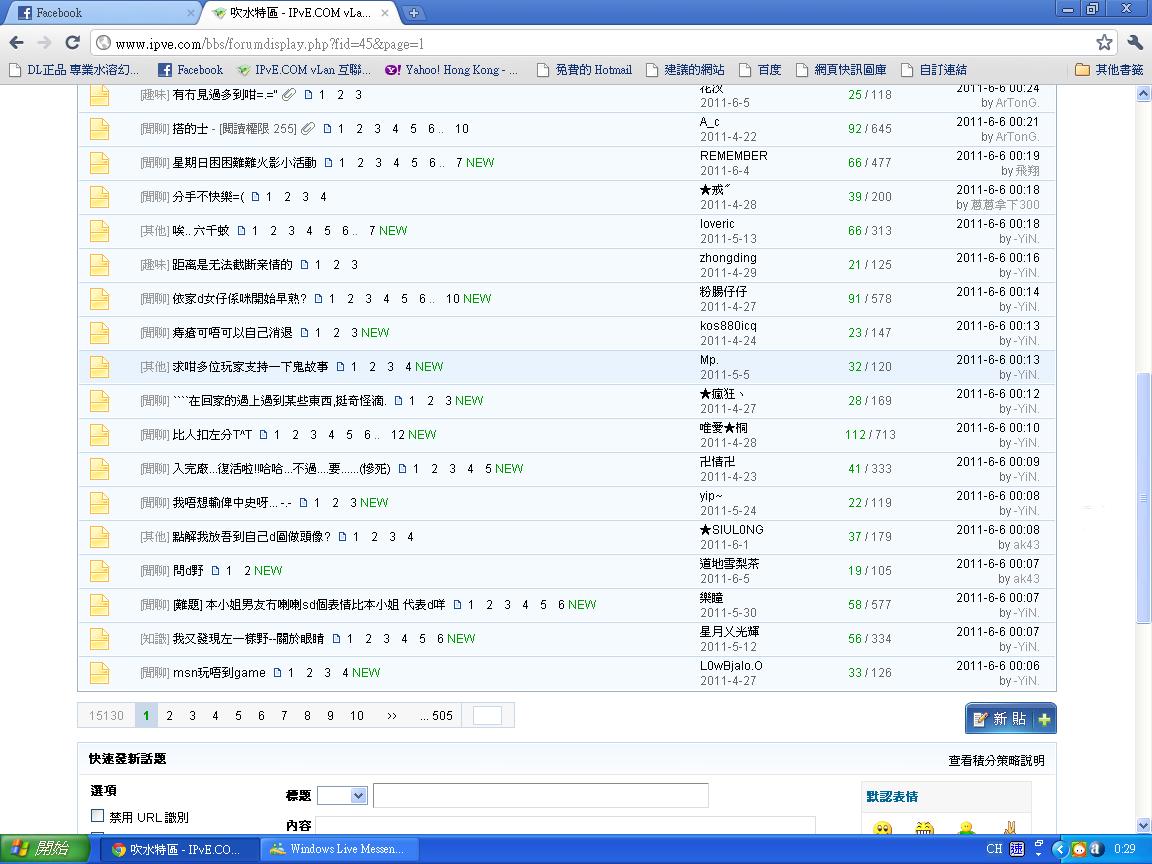Image resolution: width=1152 pixels, height=864 pixels.
Task: Open Windows Live Messenger from the taskbar
Action: tap(338, 849)
